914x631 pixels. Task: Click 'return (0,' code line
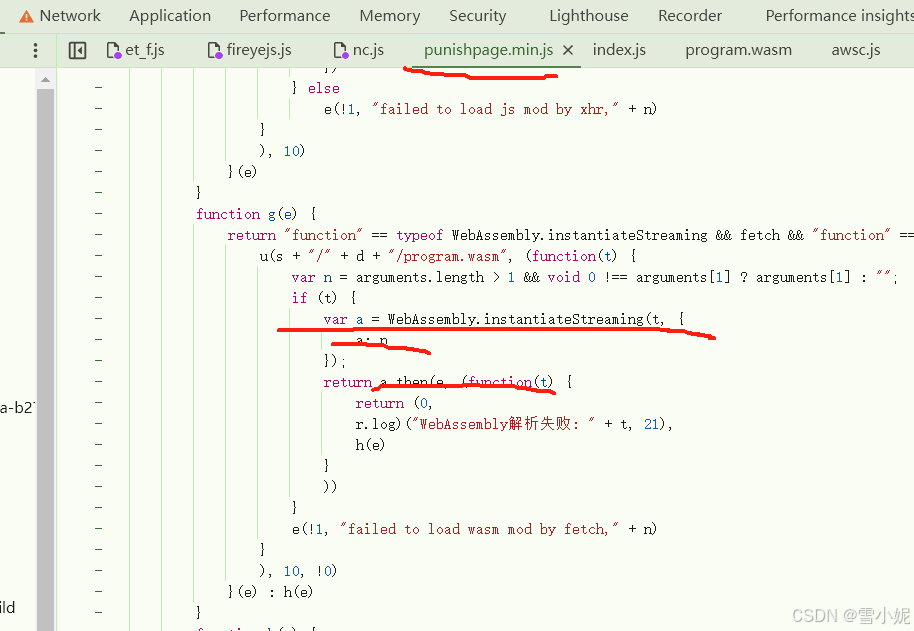pos(393,403)
